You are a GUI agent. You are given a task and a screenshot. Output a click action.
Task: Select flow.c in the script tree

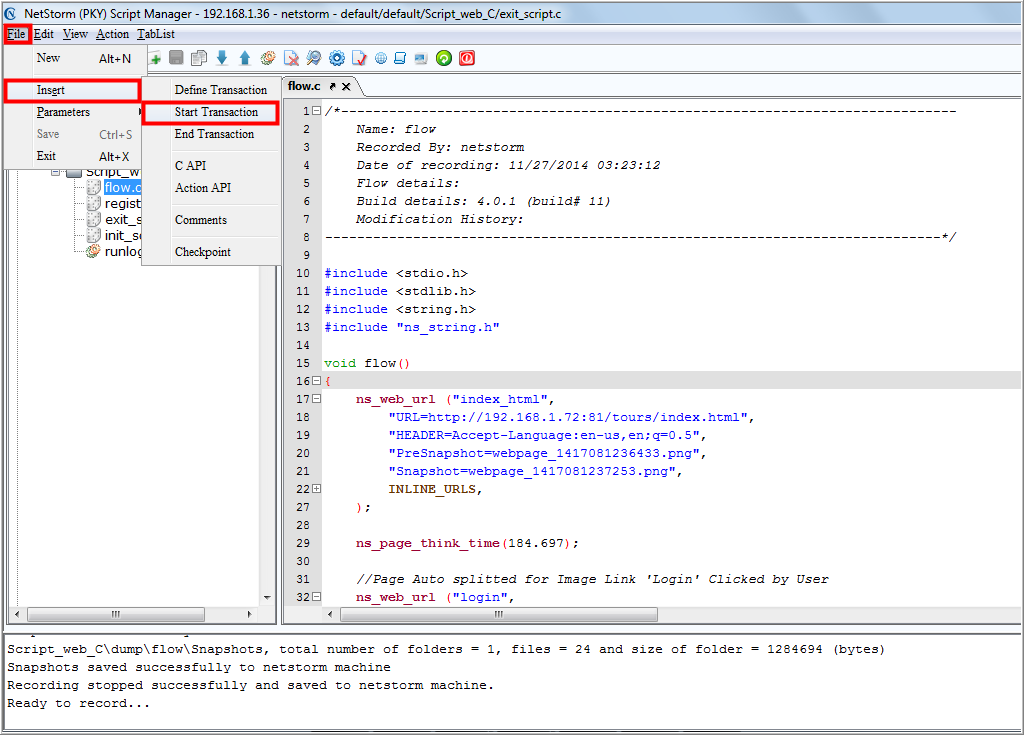[x=122, y=188]
